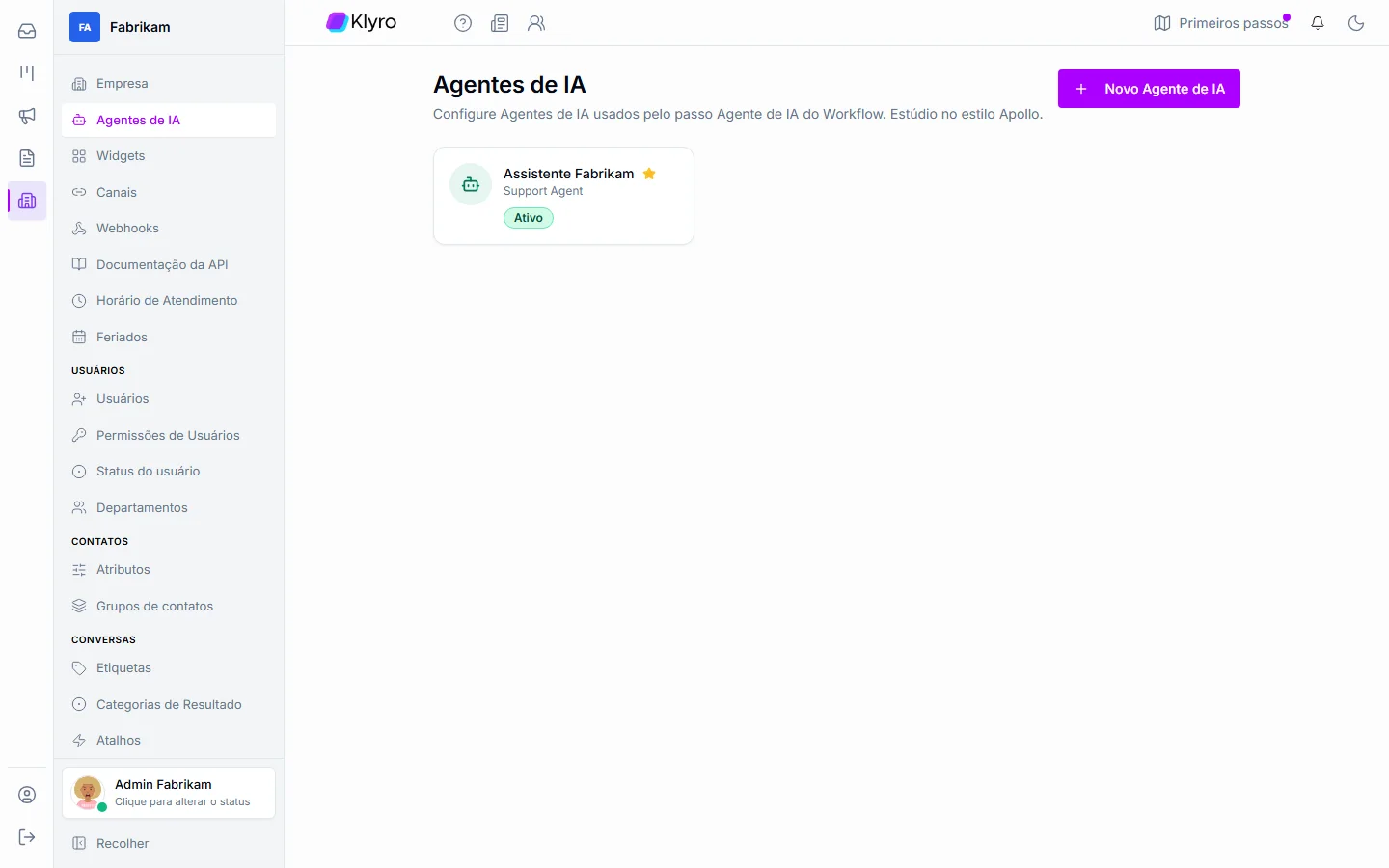This screenshot has height=868, width=1389.
Task: Open Permissões de Usuários
Action: (169, 436)
